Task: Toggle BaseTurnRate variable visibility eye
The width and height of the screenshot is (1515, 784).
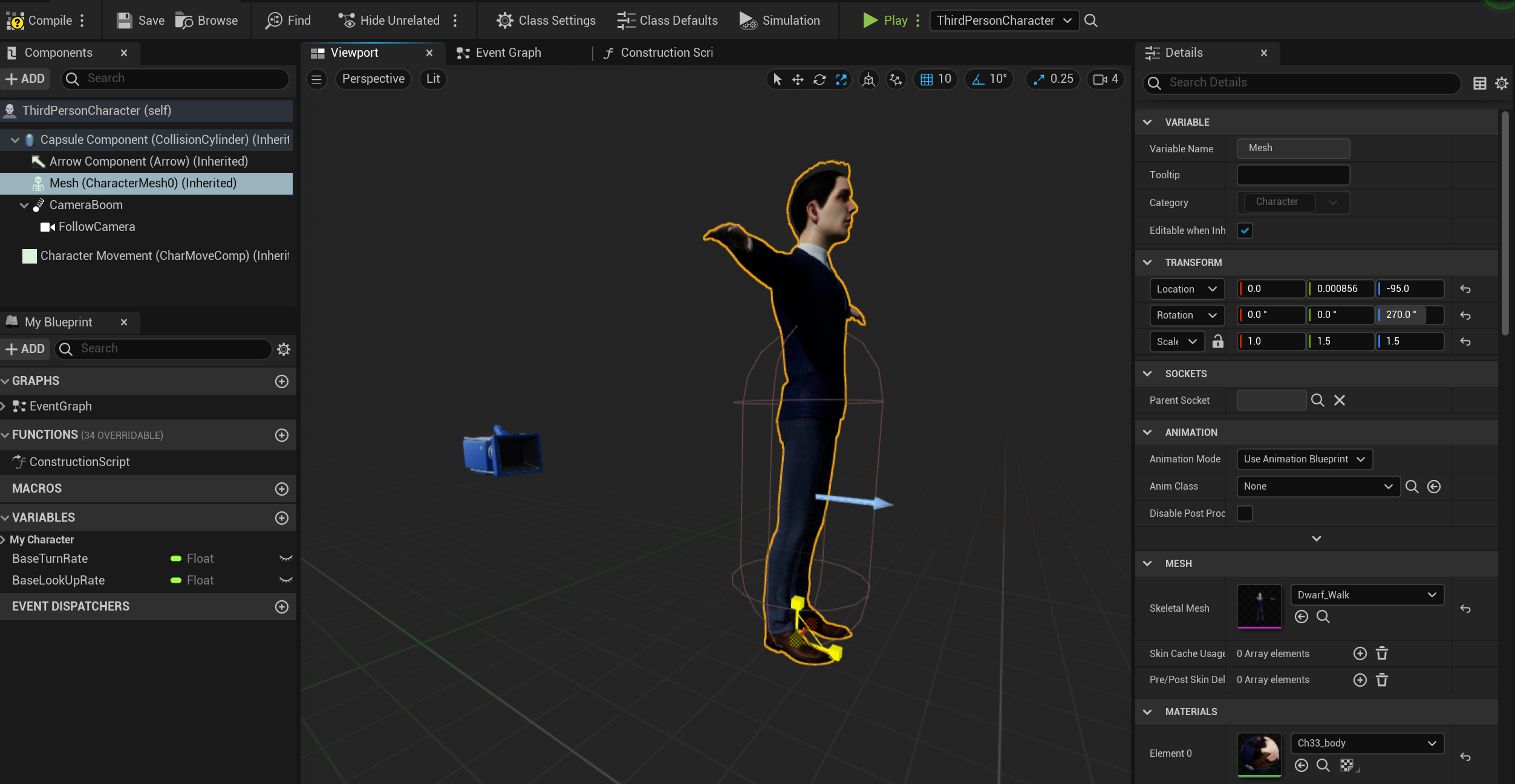Action: (x=285, y=559)
